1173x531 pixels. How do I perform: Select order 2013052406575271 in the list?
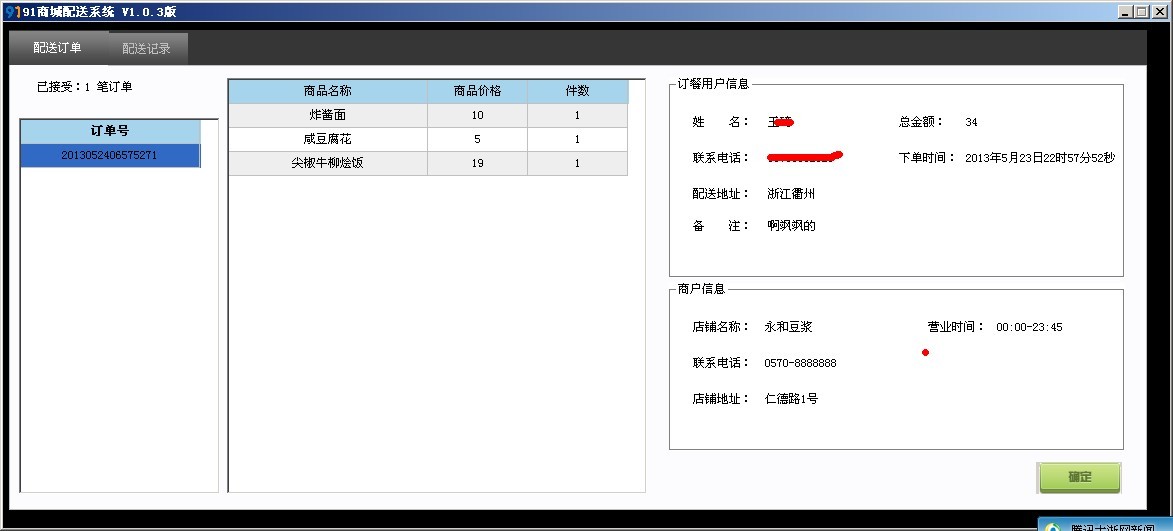pyautogui.click(x=110, y=156)
